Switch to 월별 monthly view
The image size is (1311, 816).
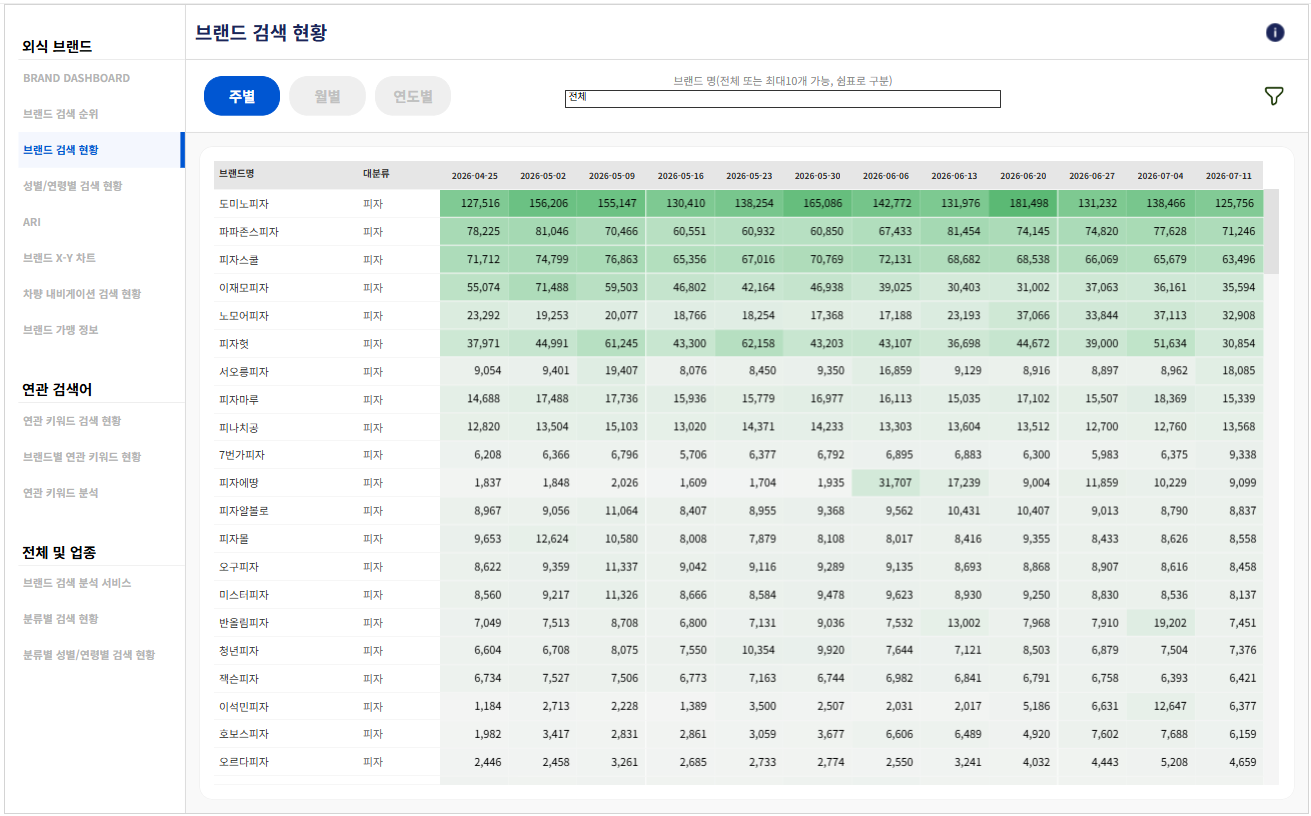(327, 96)
